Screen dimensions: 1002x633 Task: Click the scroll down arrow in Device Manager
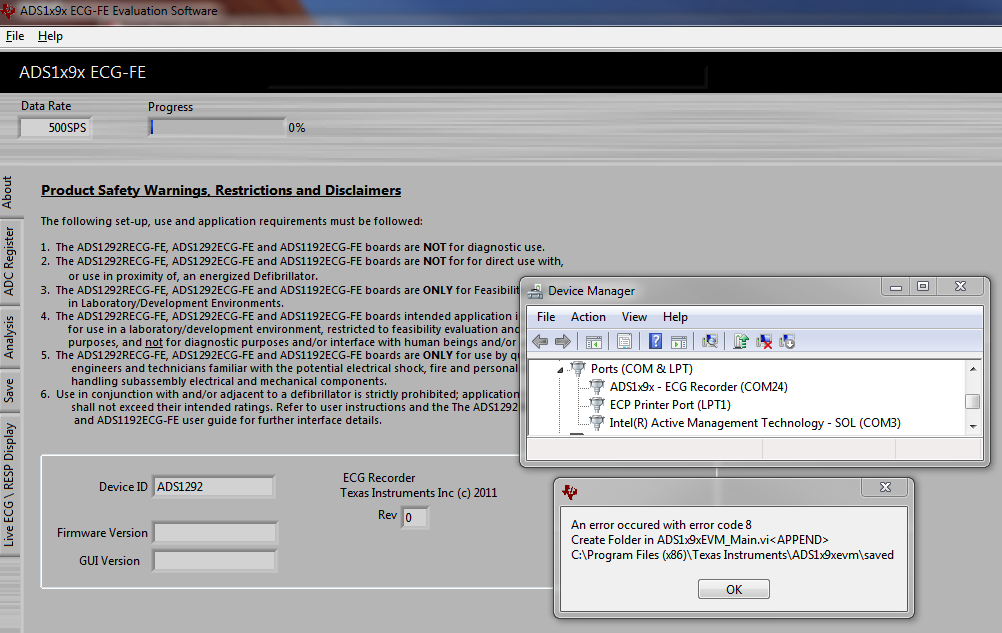click(973, 426)
